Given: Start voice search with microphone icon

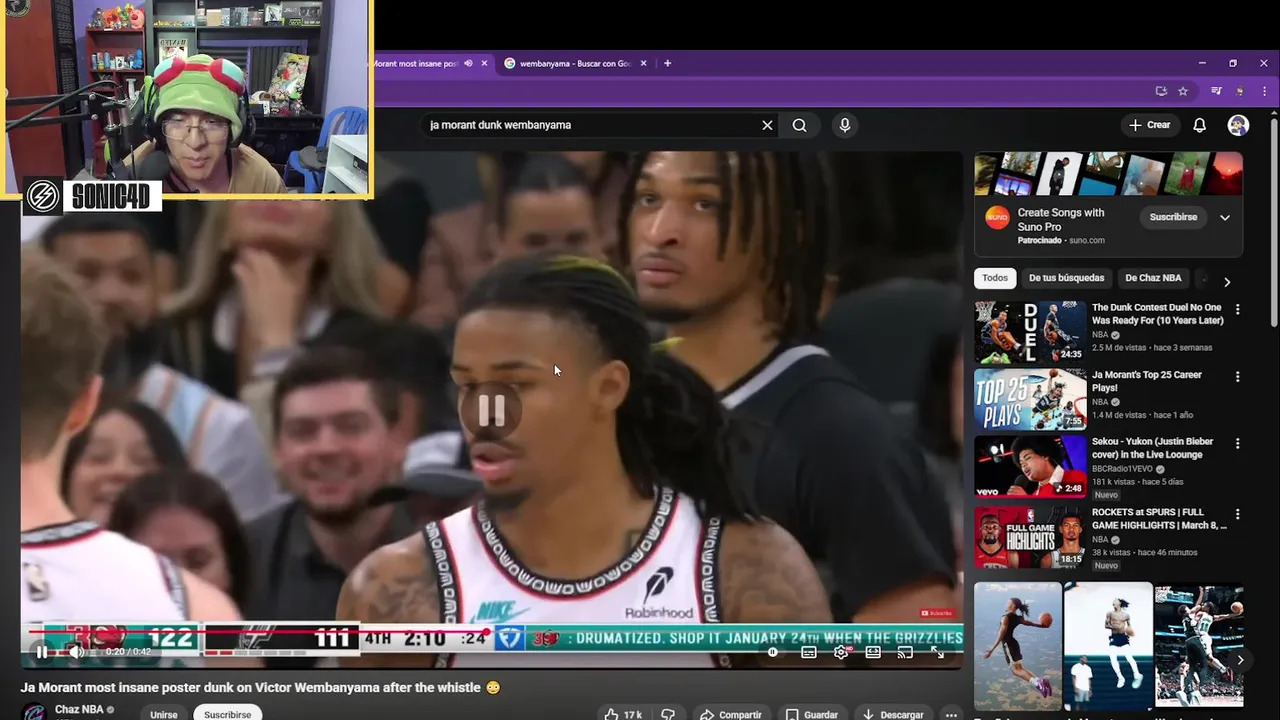Looking at the screenshot, I should point(845,125).
